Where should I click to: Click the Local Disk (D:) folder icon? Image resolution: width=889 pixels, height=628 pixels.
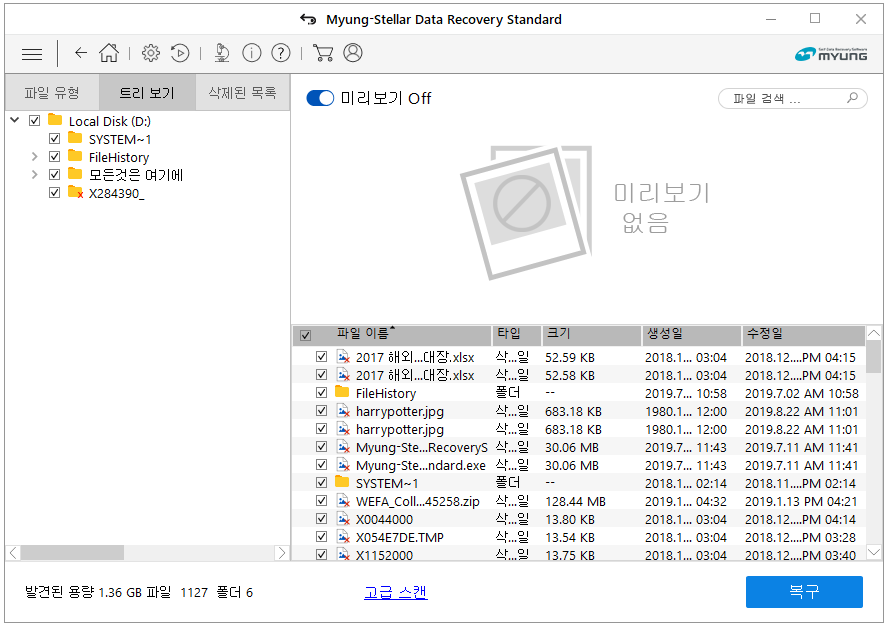tap(55, 120)
